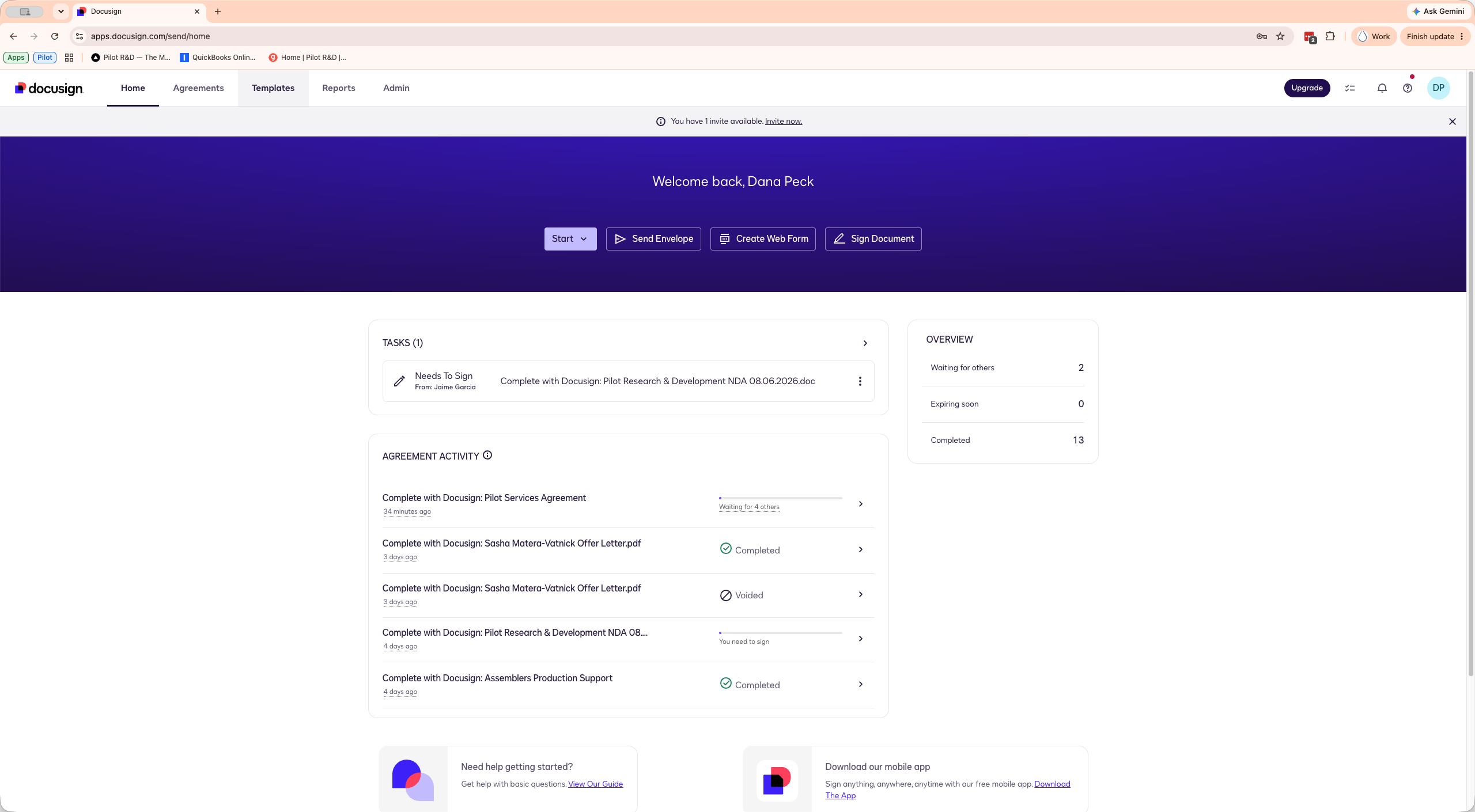1475x812 pixels.
Task: Click the browser back arrow
Action: [x=13, y=36]
